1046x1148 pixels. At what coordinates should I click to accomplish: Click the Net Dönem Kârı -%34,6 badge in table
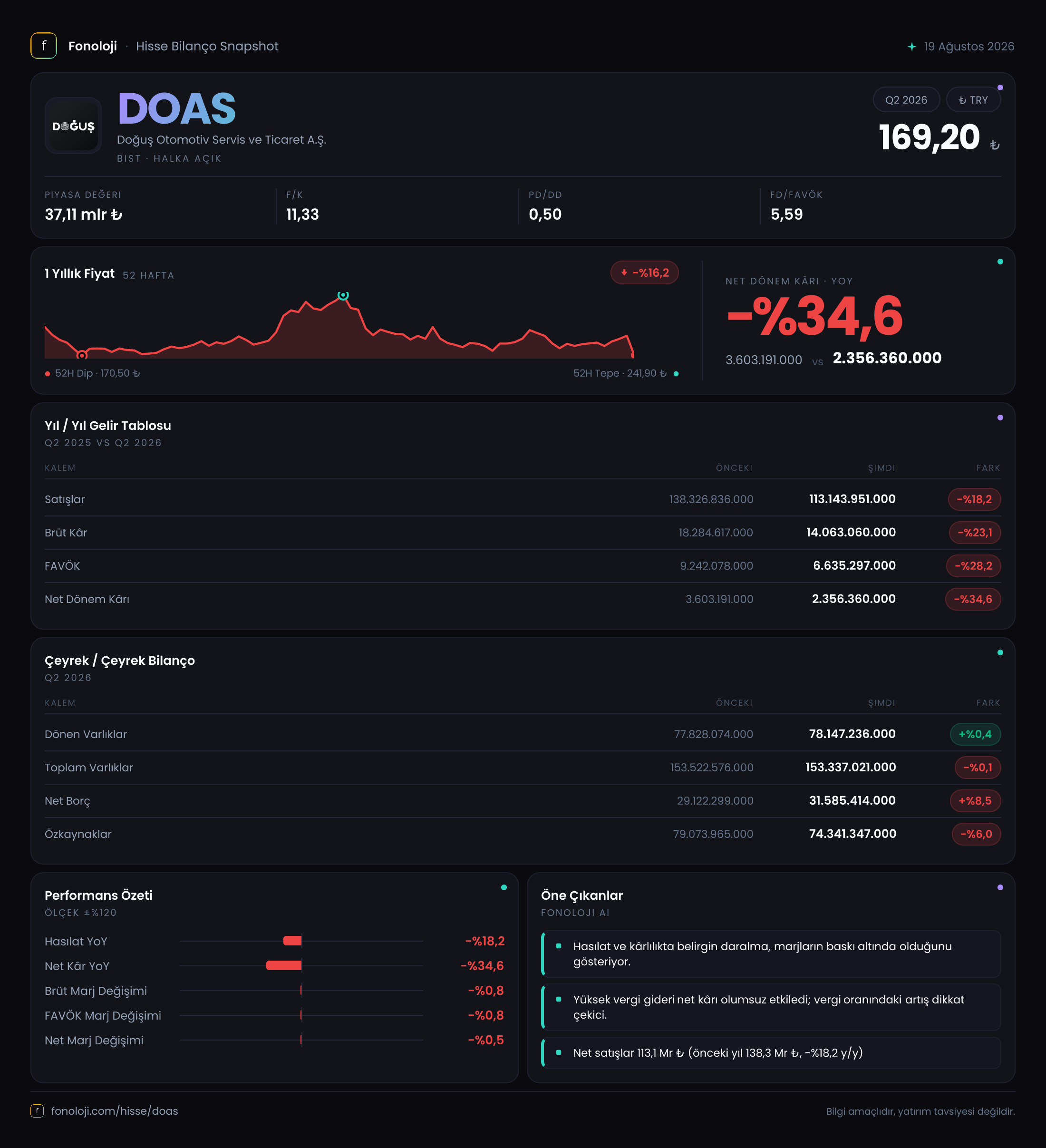pyautogui.click(x=973, y=599)
